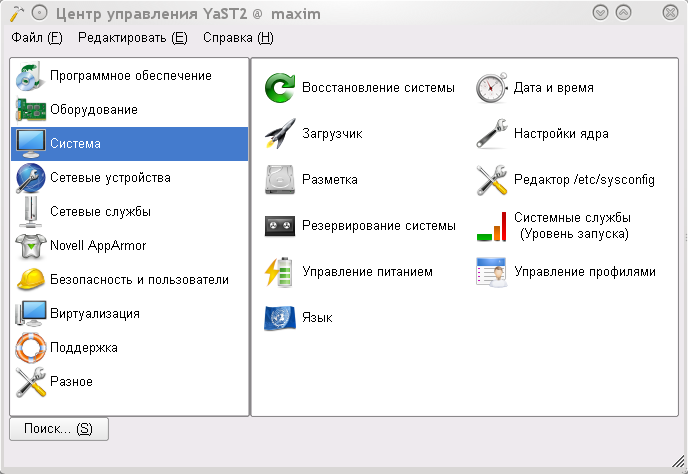The width and height of the screenshot is (688, 474).
Task: Click the Управление профилями label
Action: click(585, 272)
